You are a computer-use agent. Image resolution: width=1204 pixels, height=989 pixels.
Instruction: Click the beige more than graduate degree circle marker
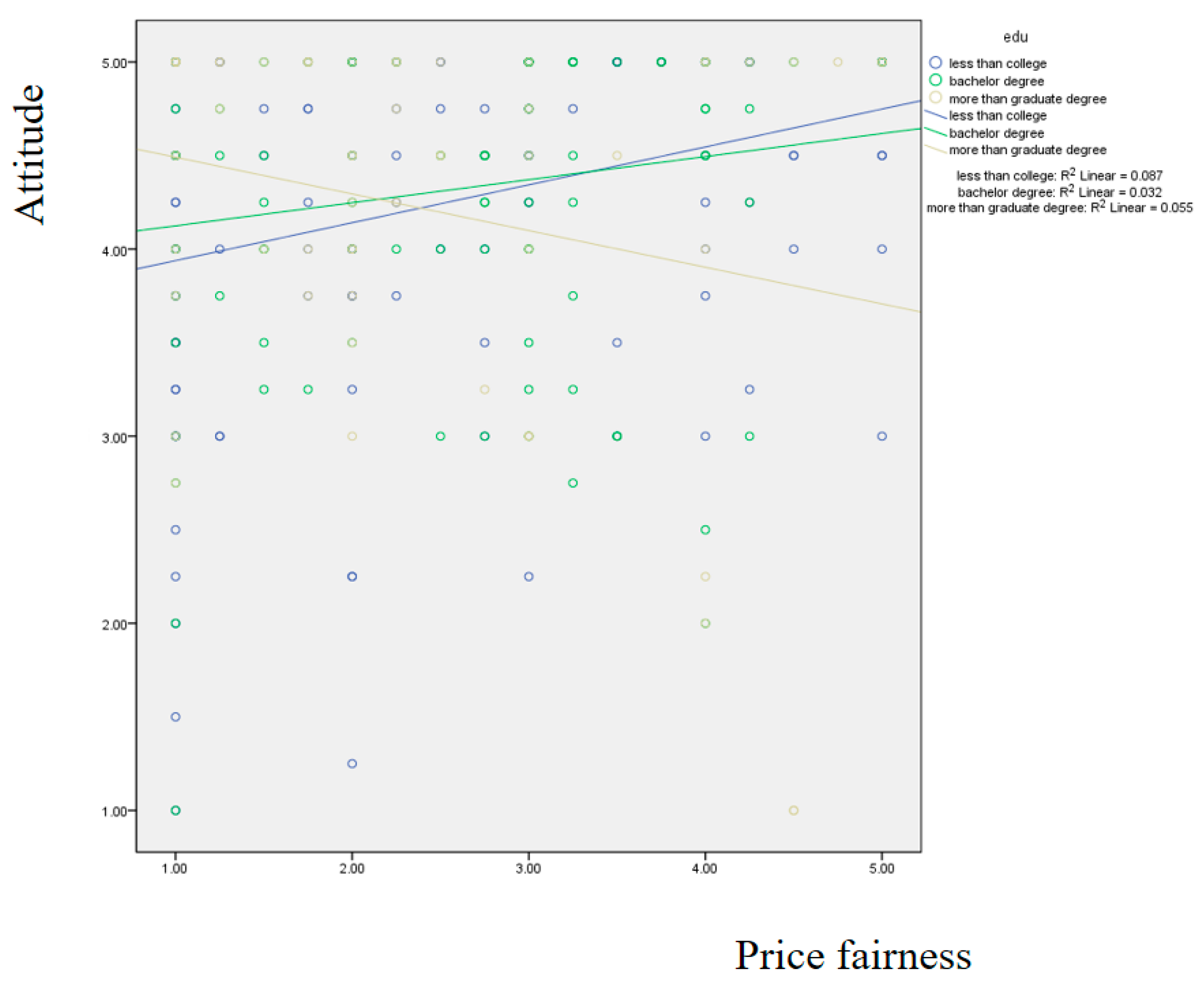pos(935,97)
